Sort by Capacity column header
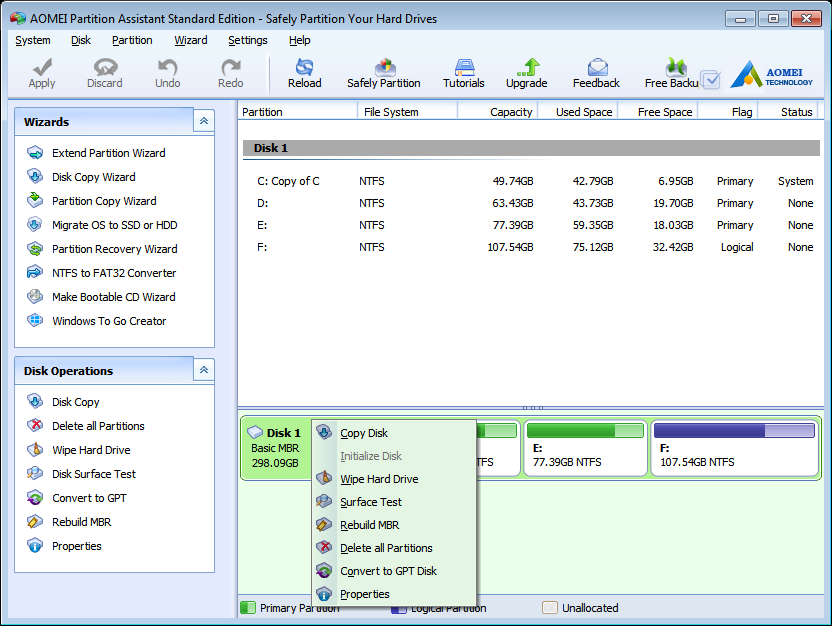 [498, 112]
